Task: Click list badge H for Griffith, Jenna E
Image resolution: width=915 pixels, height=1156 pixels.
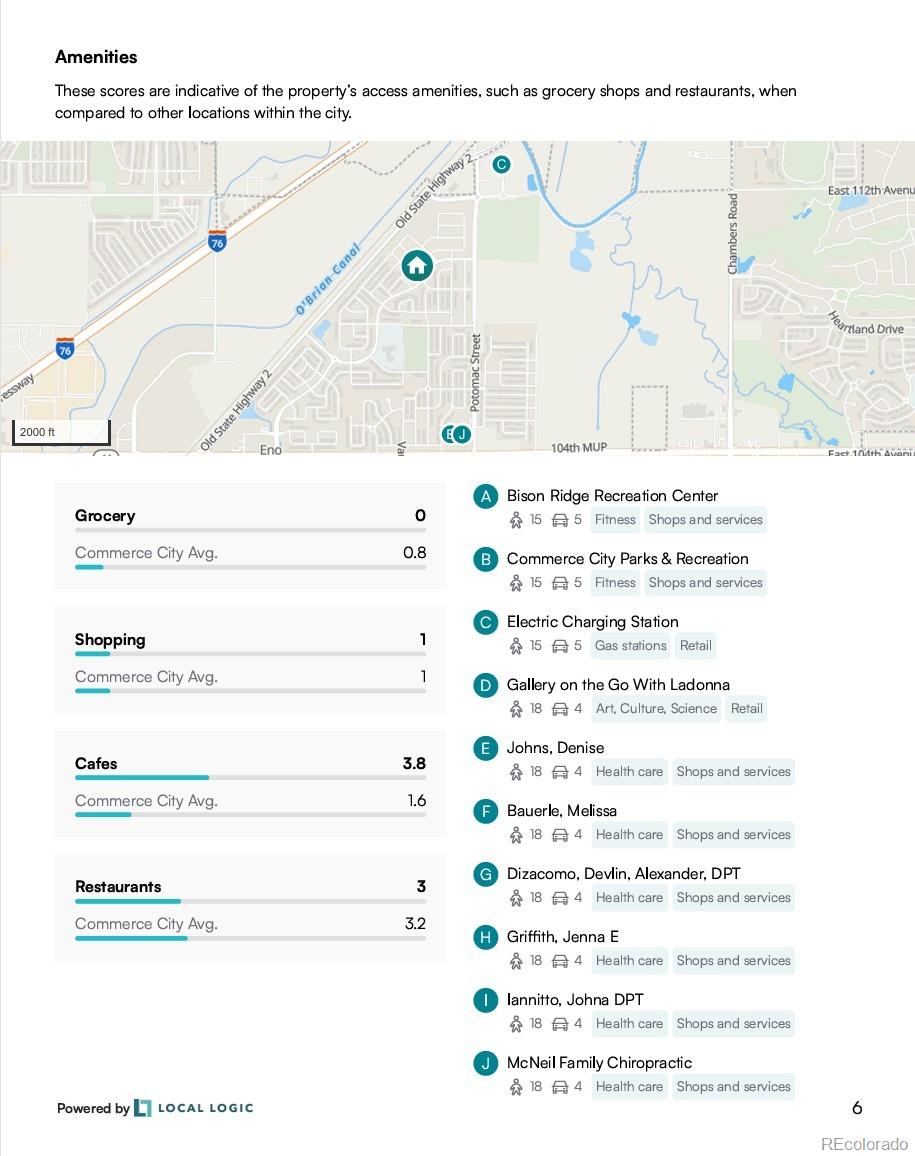Action: point(485,938)
